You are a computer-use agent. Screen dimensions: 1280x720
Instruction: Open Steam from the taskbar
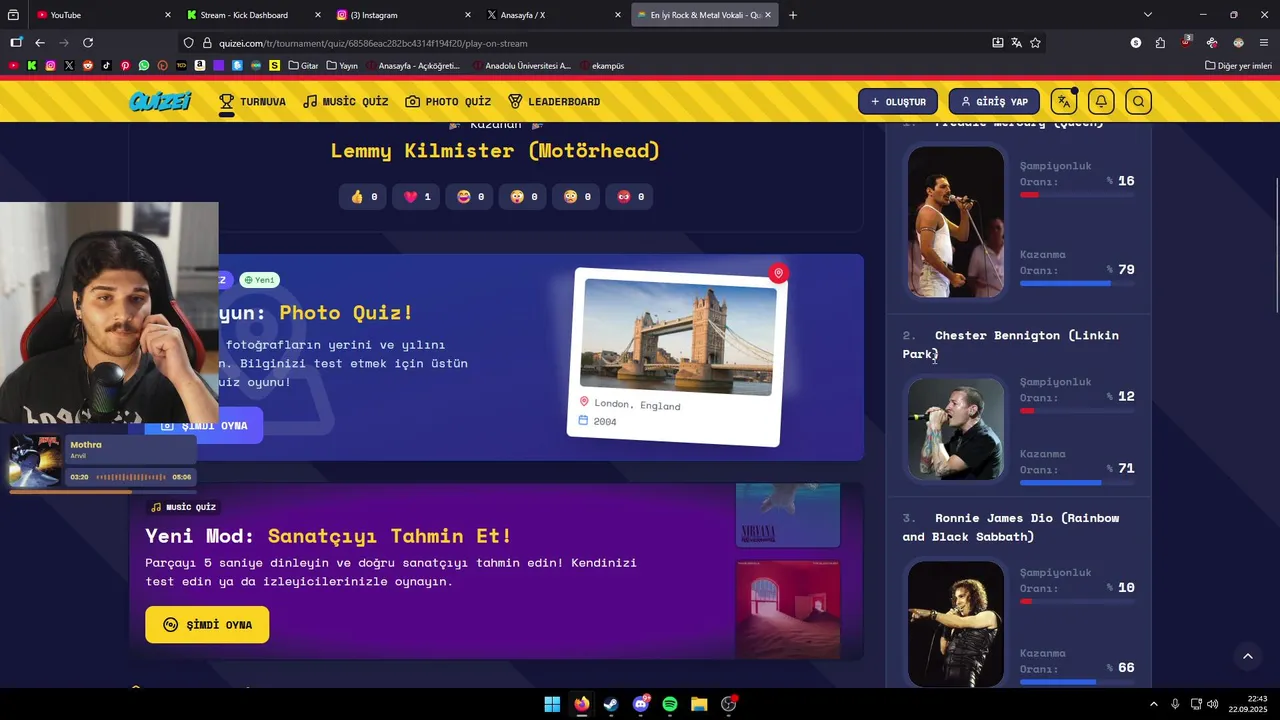click(x=611, y=704)
